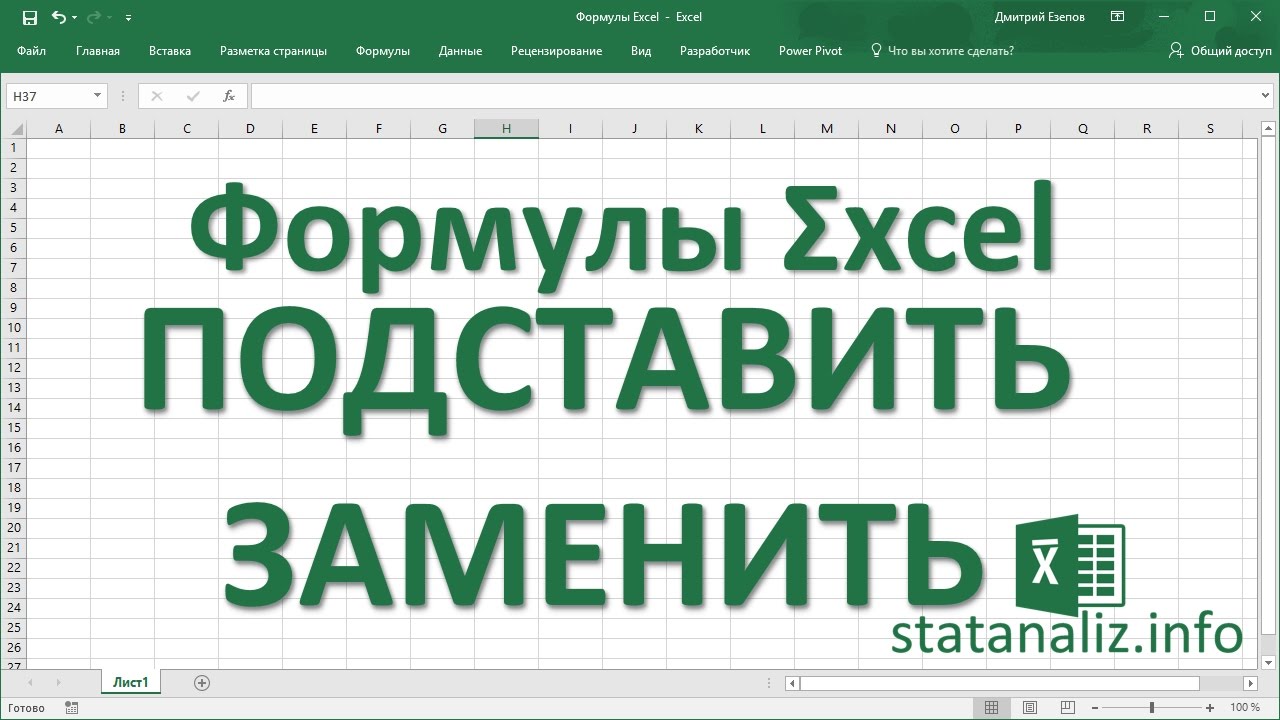Click the horizontal scrollbar right arrow
This screenshot has height=720, width=1280.
coord(1250,683)
